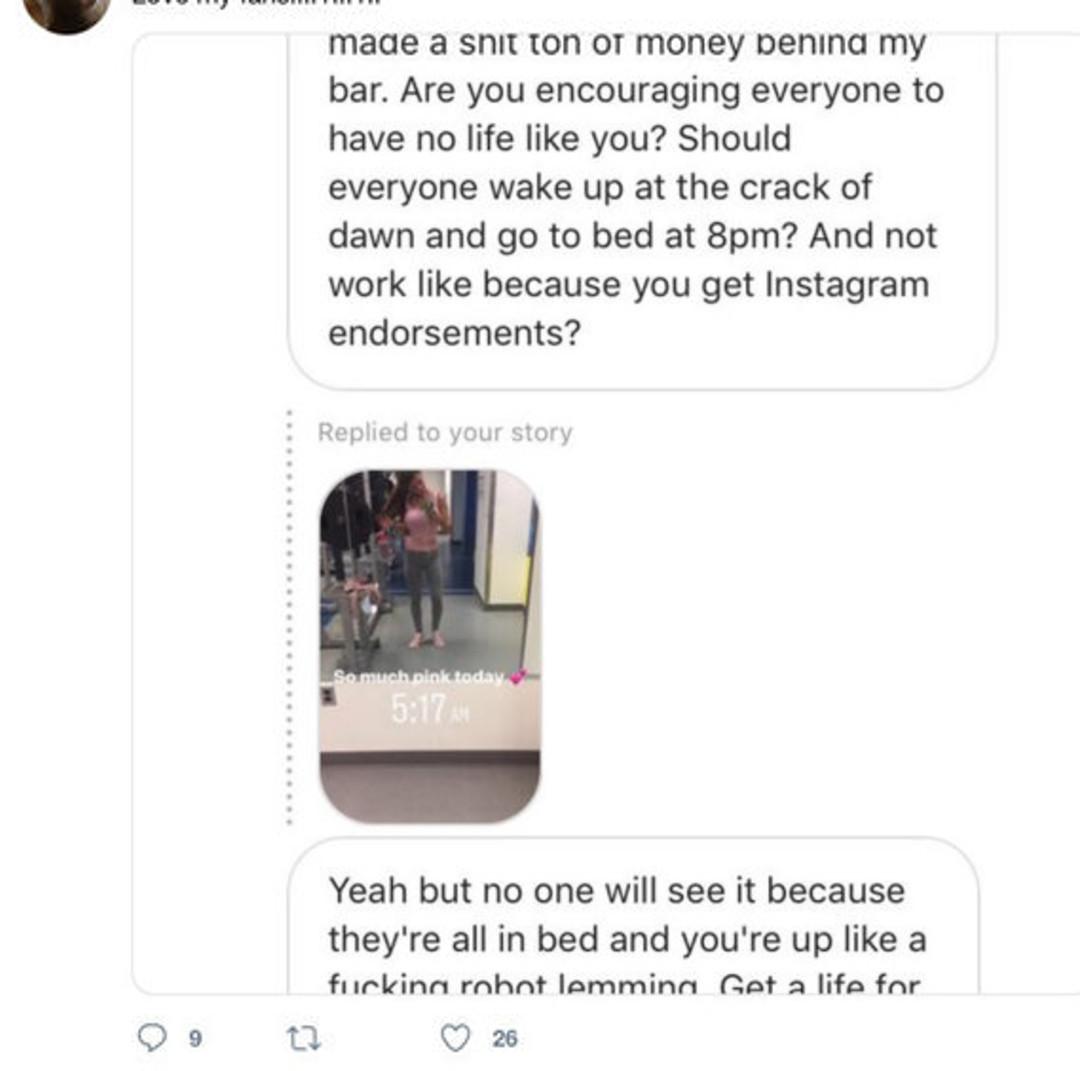Viewport: 1080px width, 1071px height.
Task: Open the profile avatar at top left
Action: [x=67, y=10]
